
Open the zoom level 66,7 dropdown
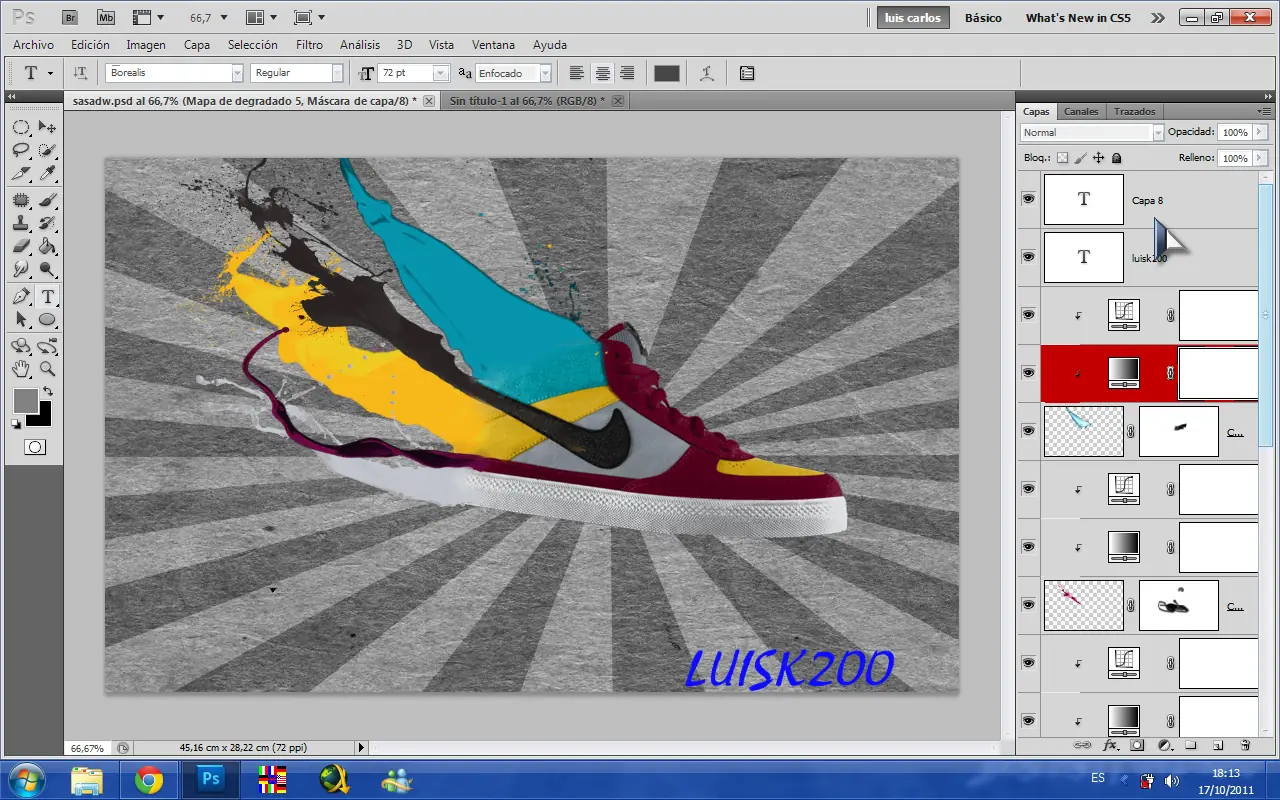click(x=222, y=17)
